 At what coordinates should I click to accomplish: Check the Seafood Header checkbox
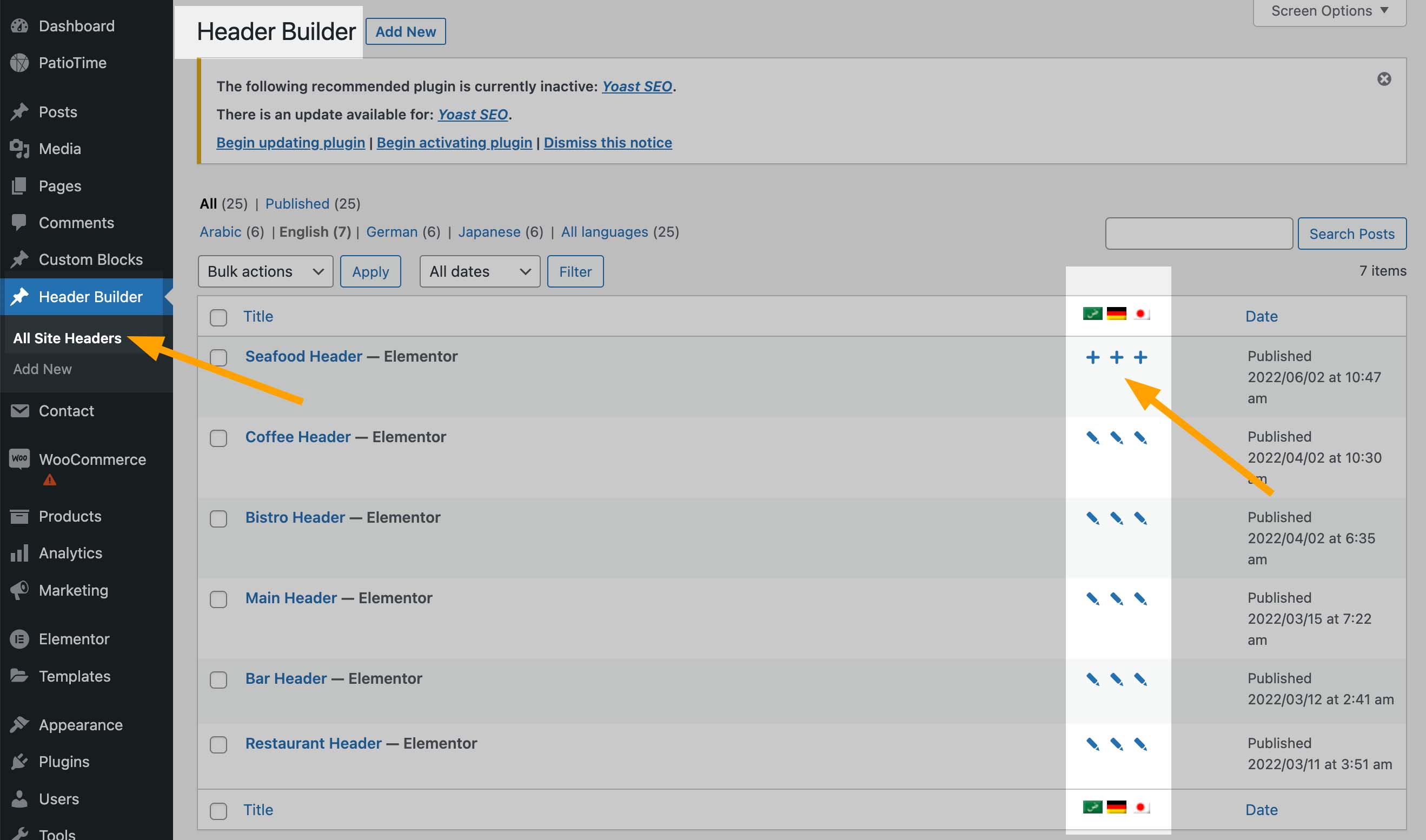(218, 357)
